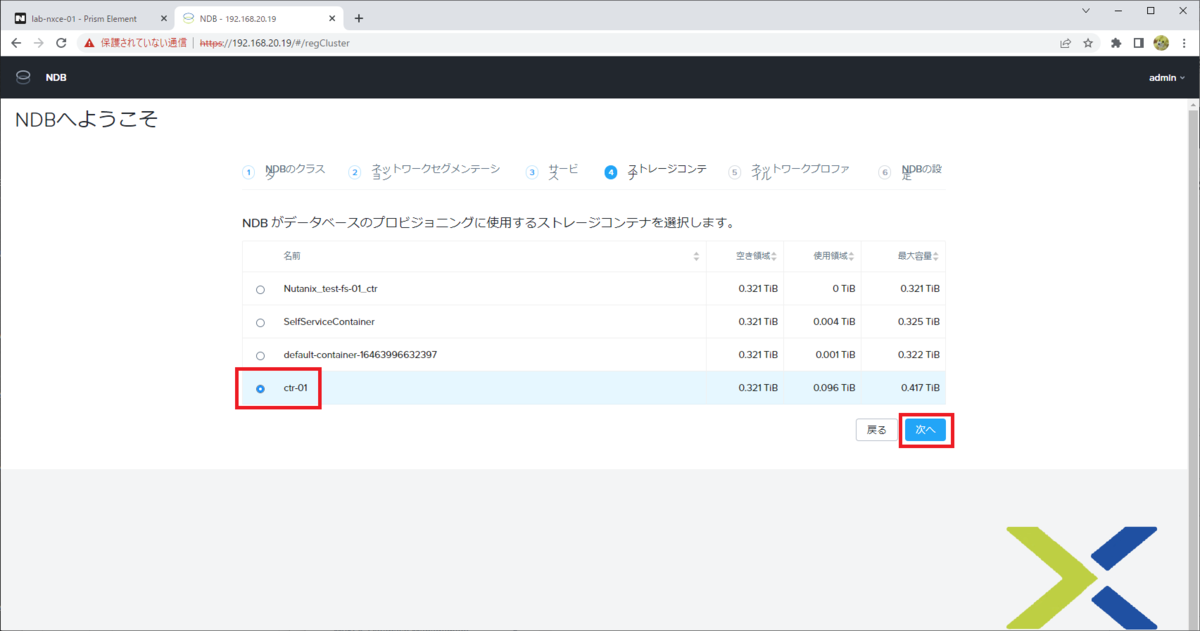Click the NDBへようこそ heading
Viewport: 1200px width, 631px height.
click(x=86, y=120)
